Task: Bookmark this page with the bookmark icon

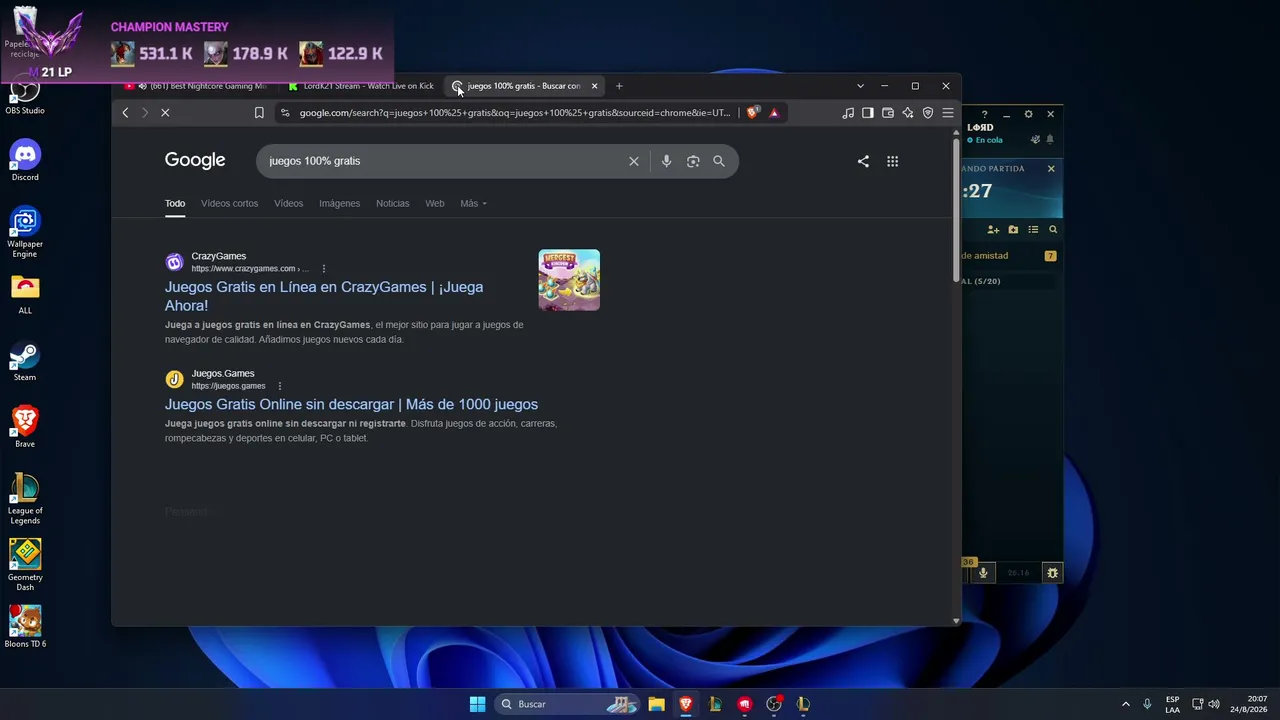Action: (x=259, y=113)
